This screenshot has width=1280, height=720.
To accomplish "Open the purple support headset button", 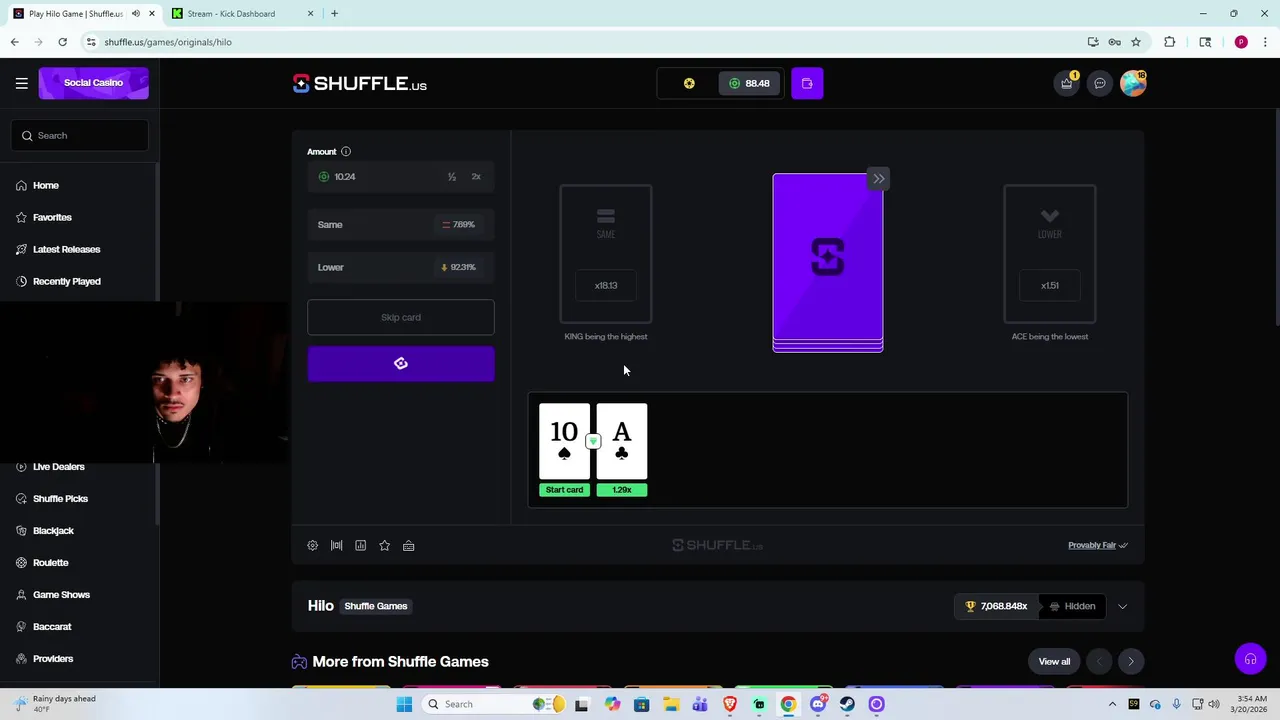I will click(1250, 659).
